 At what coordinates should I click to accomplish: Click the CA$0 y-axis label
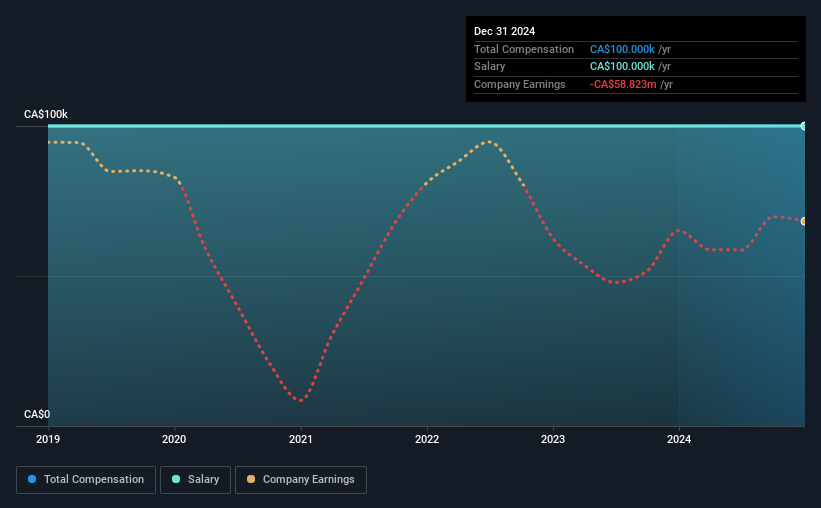[x=37, y=414]
